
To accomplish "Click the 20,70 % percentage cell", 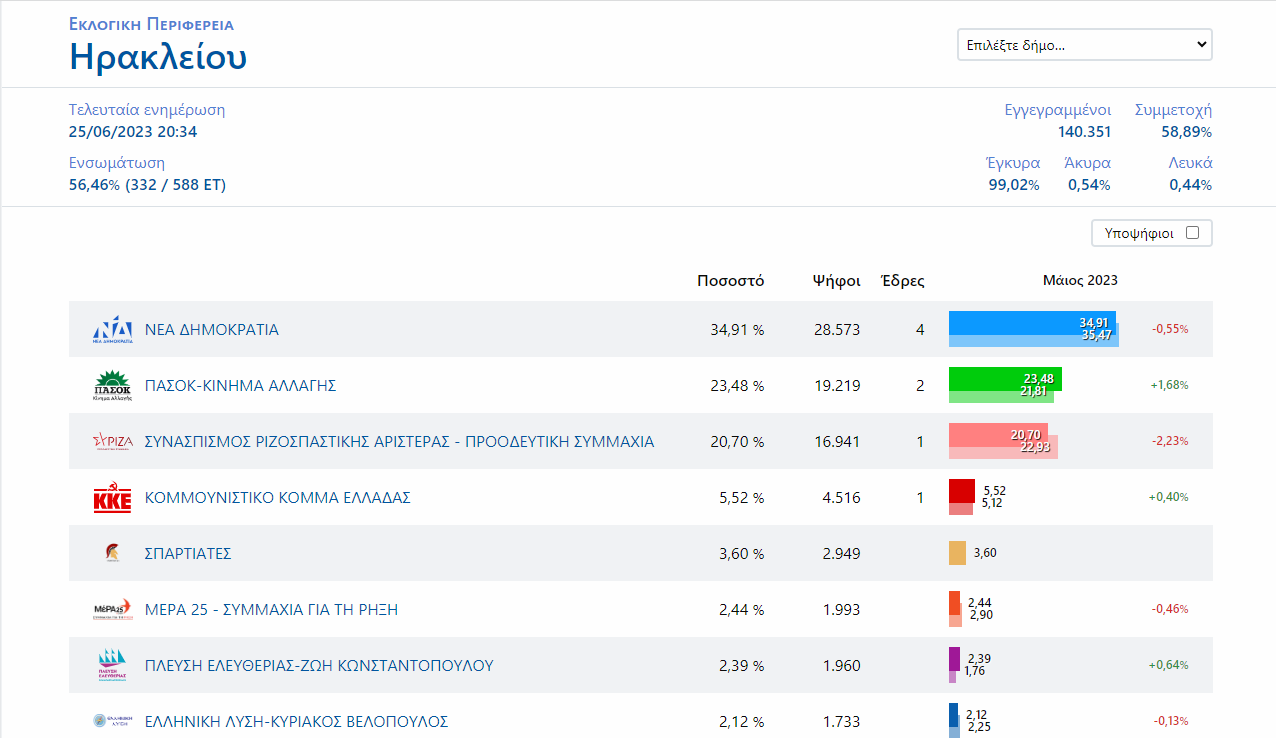I will click(x=737, y=442).
